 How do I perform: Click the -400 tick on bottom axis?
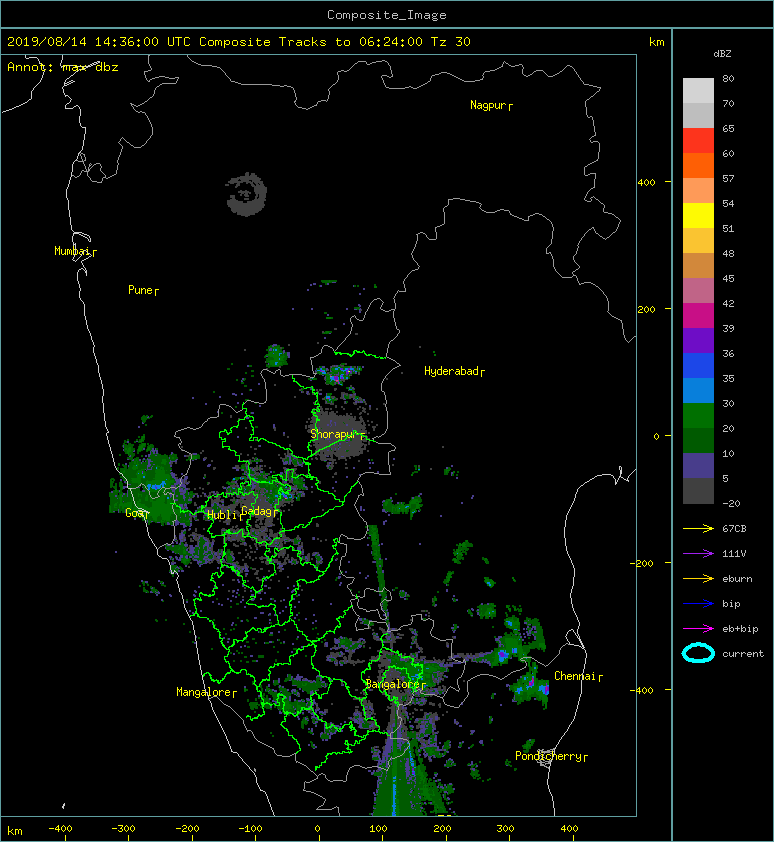pos(60,829)
